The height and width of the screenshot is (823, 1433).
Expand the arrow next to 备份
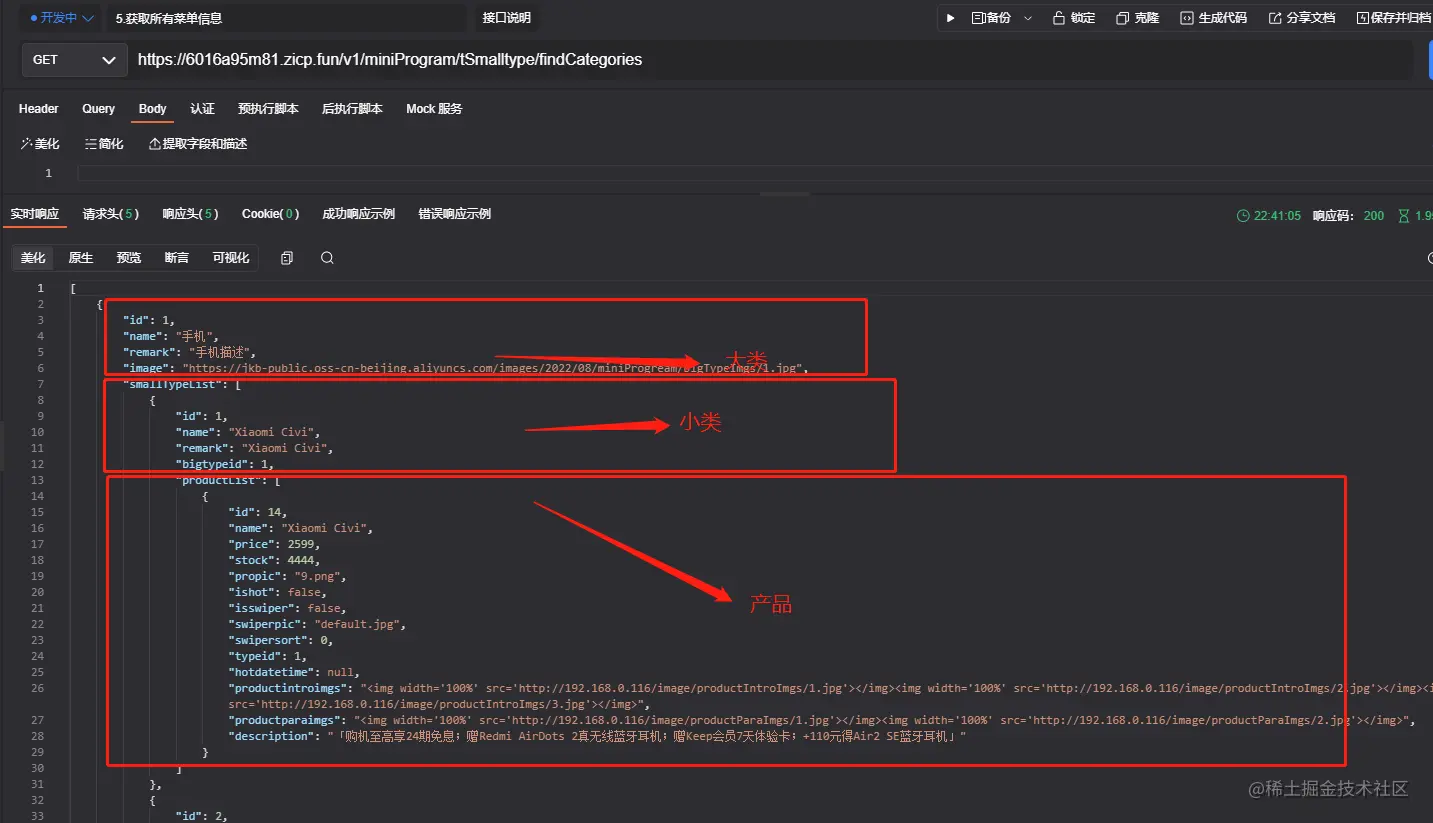click(x=1028, y=18)
